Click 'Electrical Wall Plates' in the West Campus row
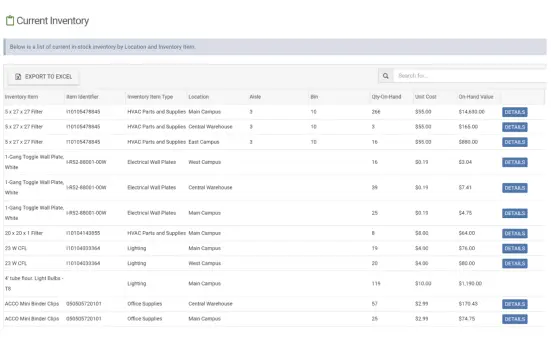 tap(151, 162)
